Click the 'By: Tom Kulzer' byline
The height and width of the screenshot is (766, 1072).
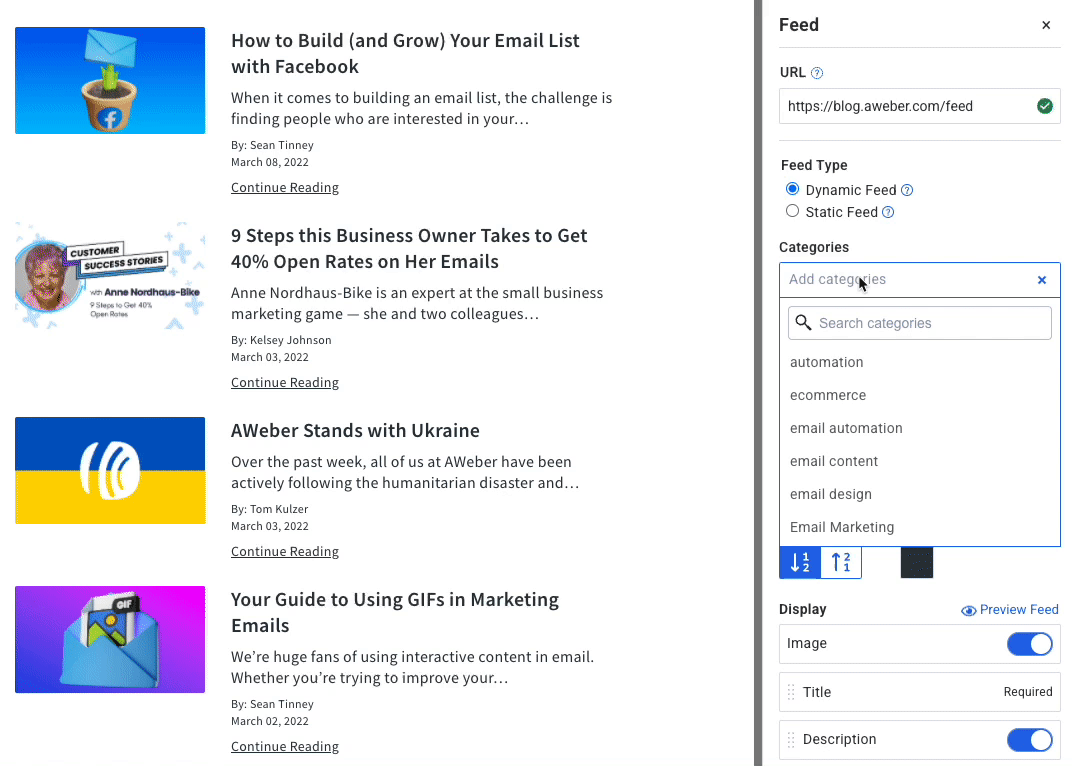(x=269, y=509)
